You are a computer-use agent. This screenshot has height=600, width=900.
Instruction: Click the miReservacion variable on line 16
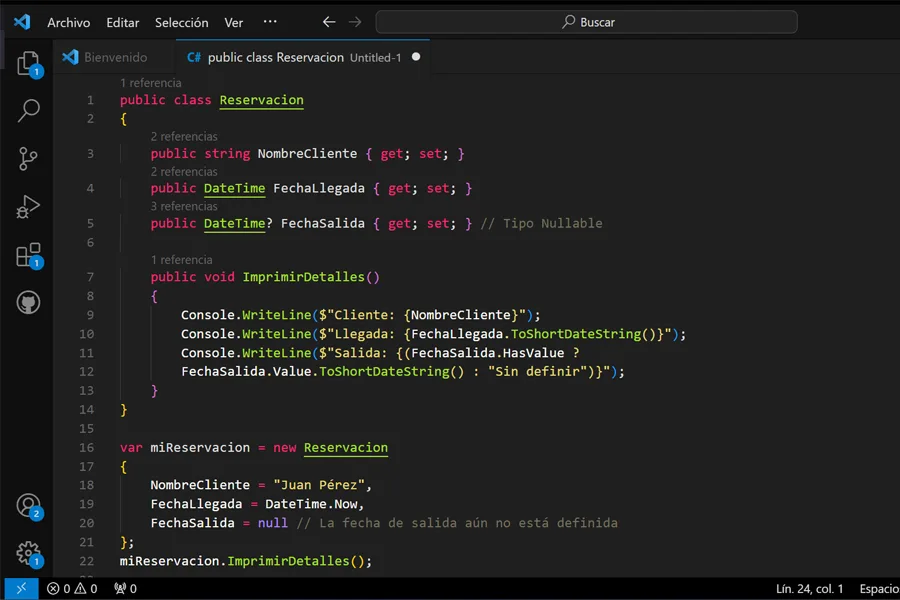coord(200,447)
